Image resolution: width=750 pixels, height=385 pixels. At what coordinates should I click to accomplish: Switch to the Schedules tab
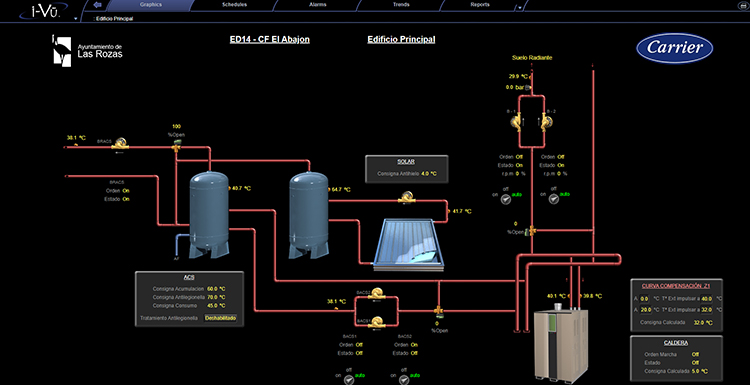(234, 5)
